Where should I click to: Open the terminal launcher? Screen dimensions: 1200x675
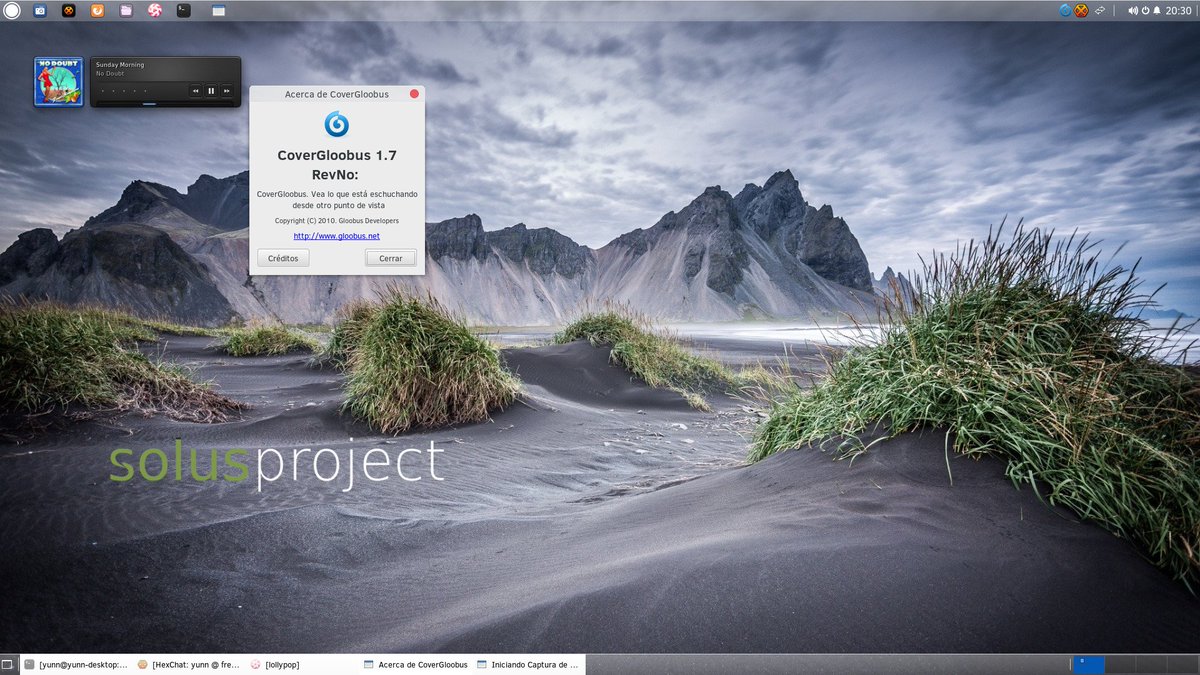click(183, 11)
